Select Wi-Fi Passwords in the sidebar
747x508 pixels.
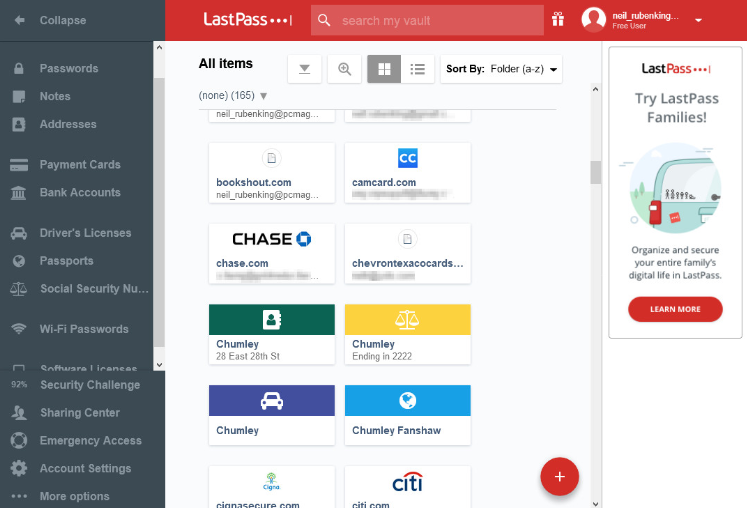[84, 329]
